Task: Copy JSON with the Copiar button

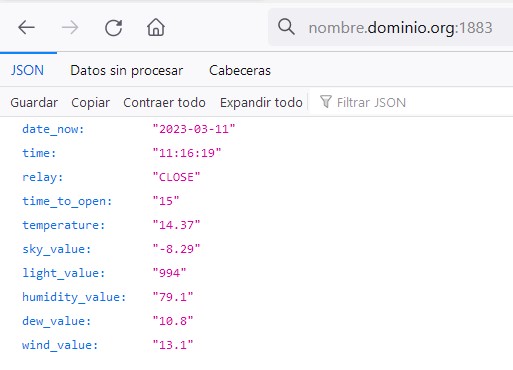Action: click(x=90, y=103)
